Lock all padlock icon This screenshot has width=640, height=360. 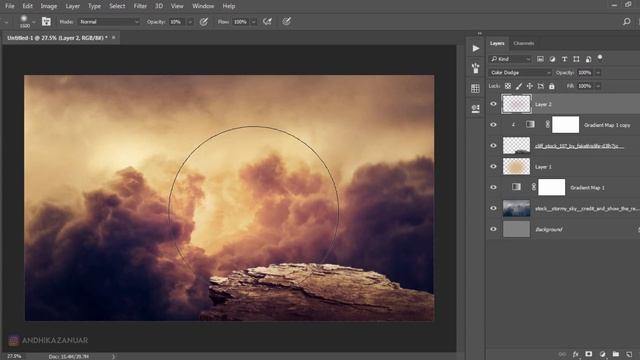[x=551, y=86]
